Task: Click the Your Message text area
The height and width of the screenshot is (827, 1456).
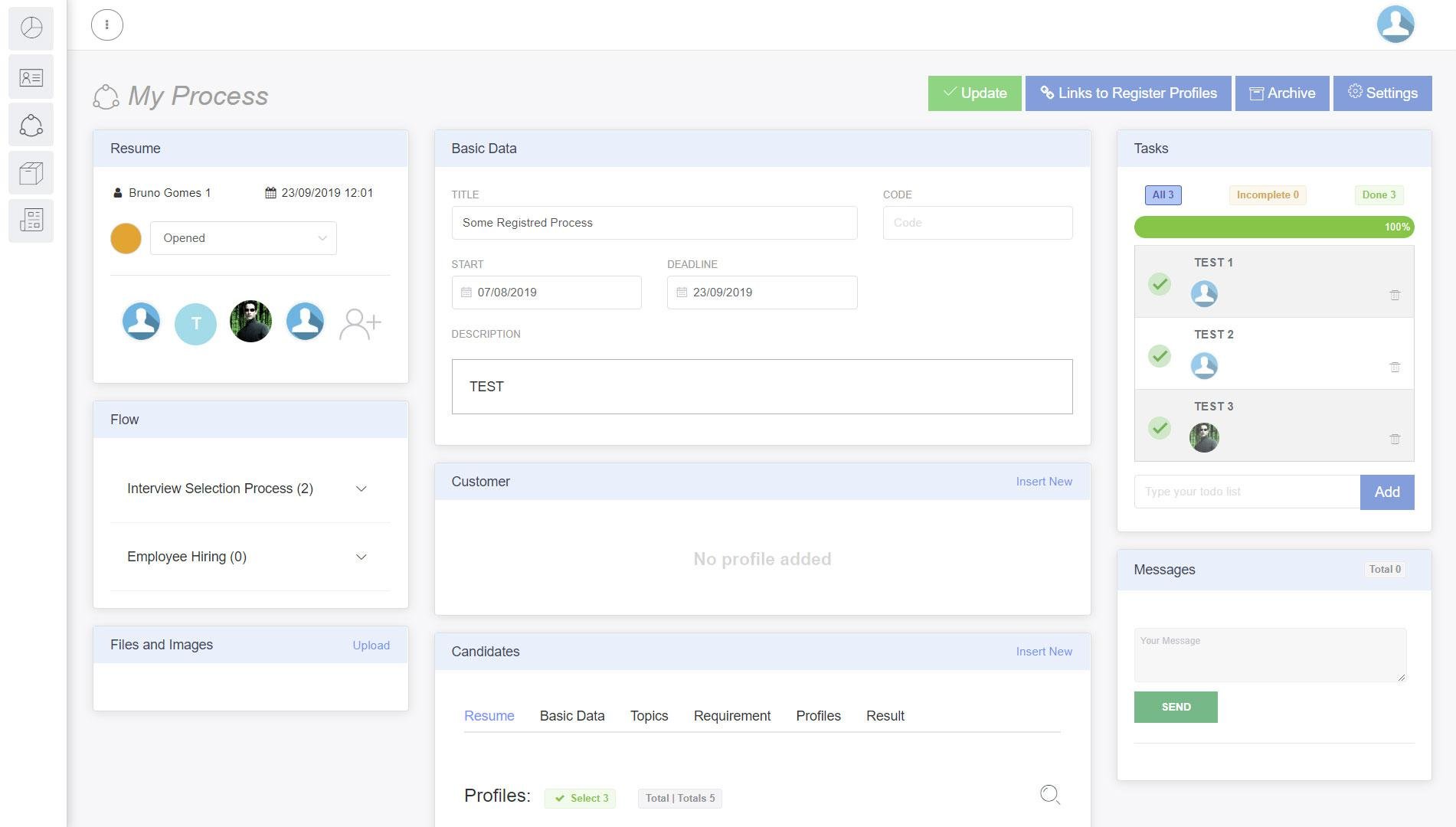Action: pos(1270,655)
